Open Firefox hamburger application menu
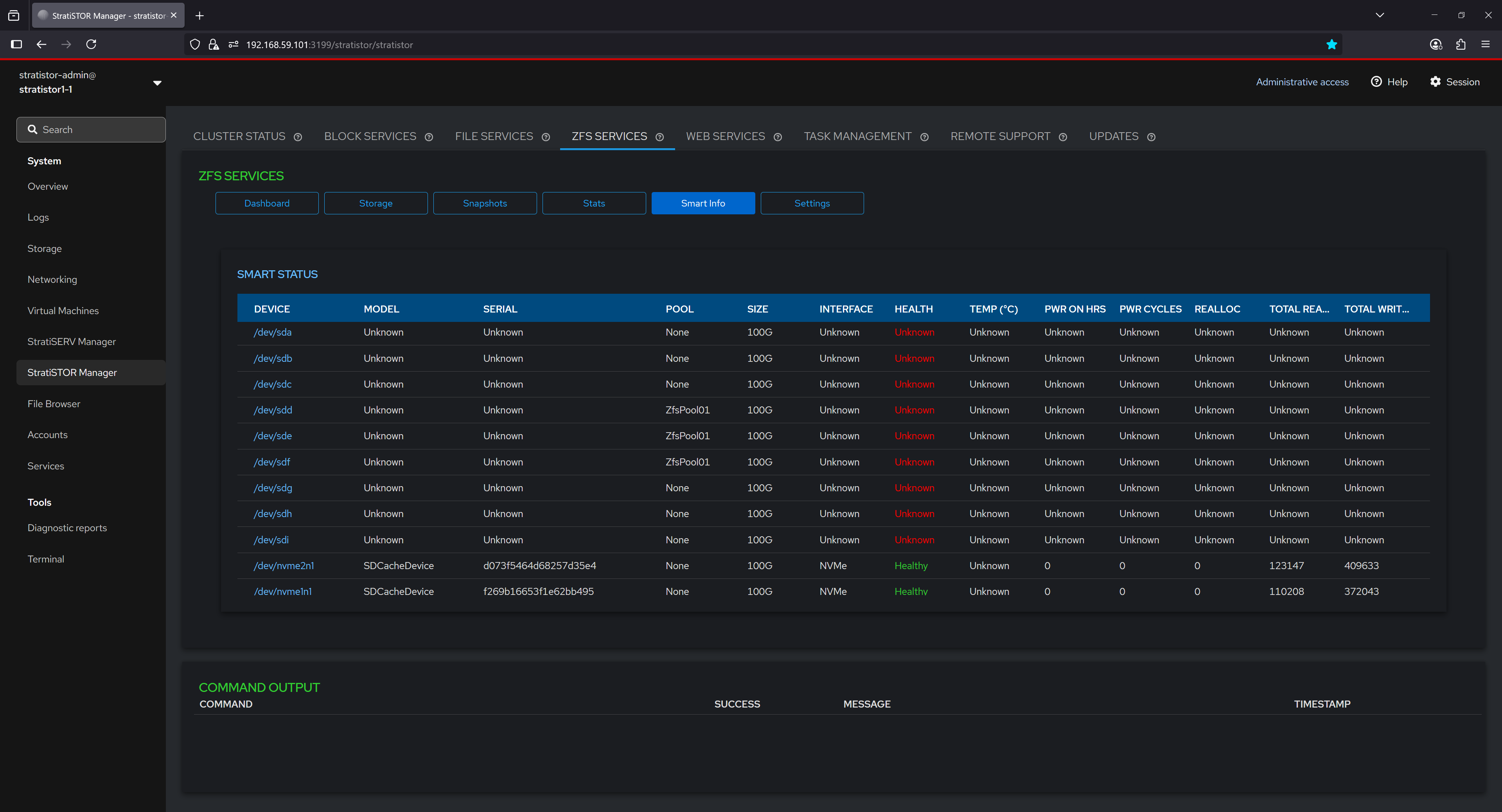Image resolution: width=1502 pixels, height=812 pixels. (x=1485, y=44)
